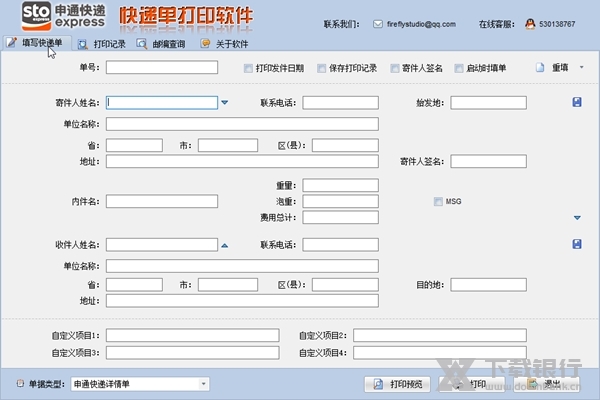600x400 pixels.
Task: Click the sender 地址 field
Action: click(242, 162)
